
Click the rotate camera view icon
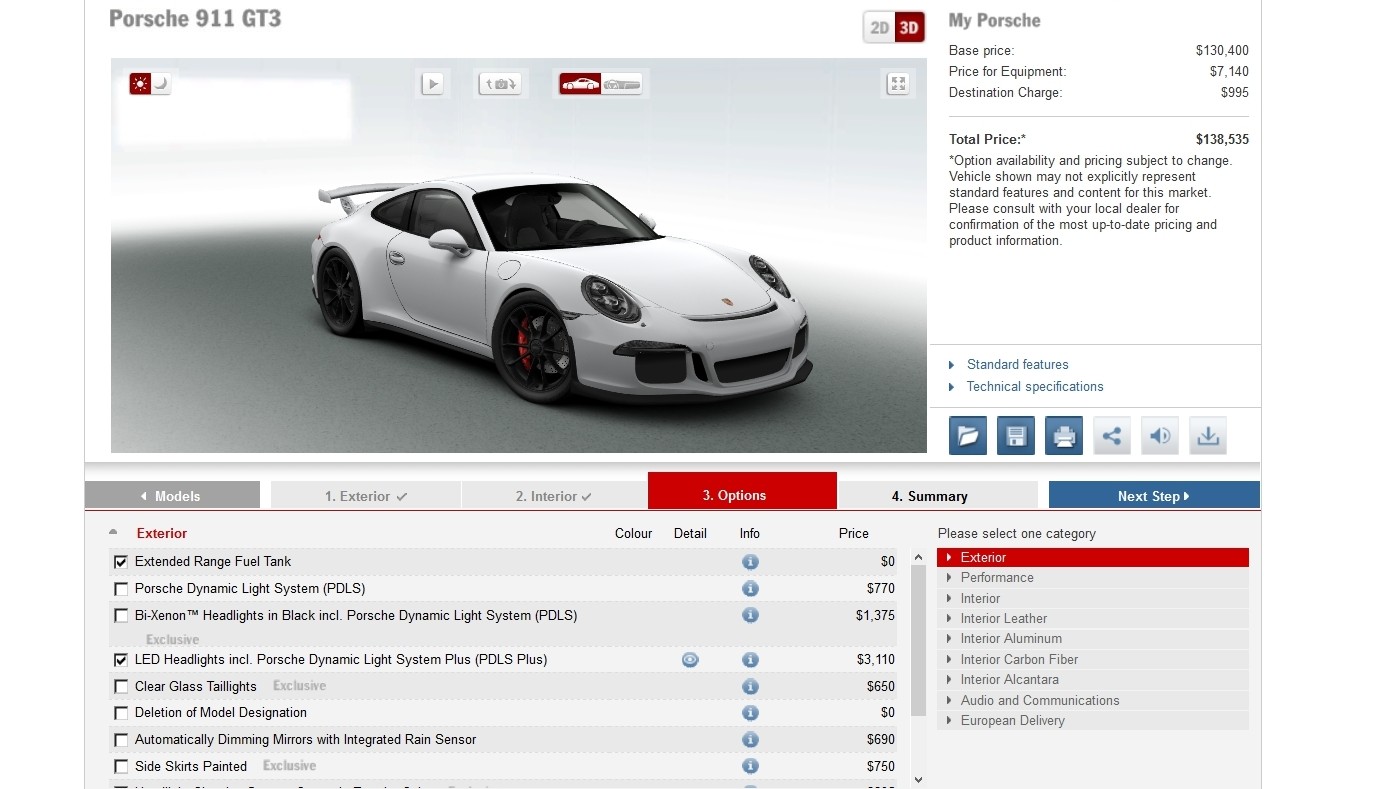(501, 84)
